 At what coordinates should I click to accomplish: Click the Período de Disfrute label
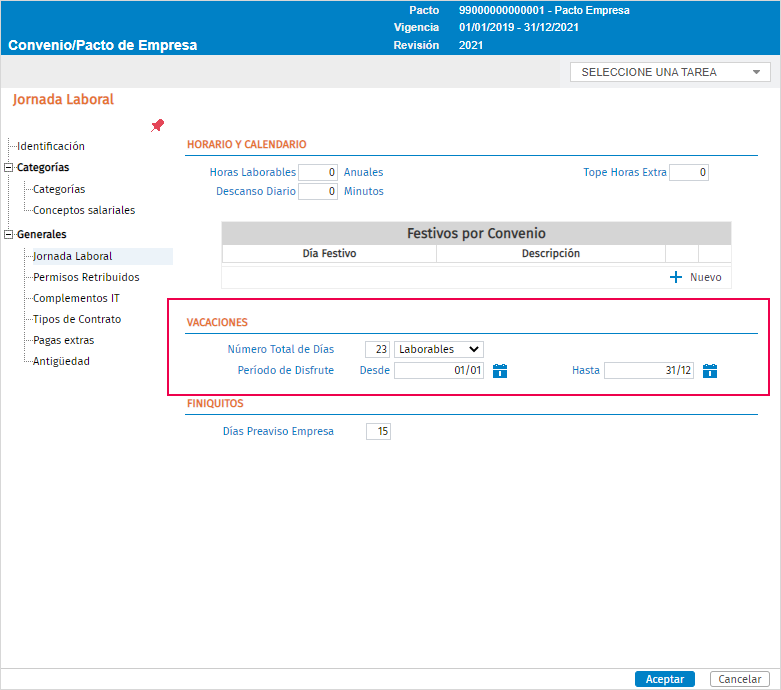coord(285,370)
